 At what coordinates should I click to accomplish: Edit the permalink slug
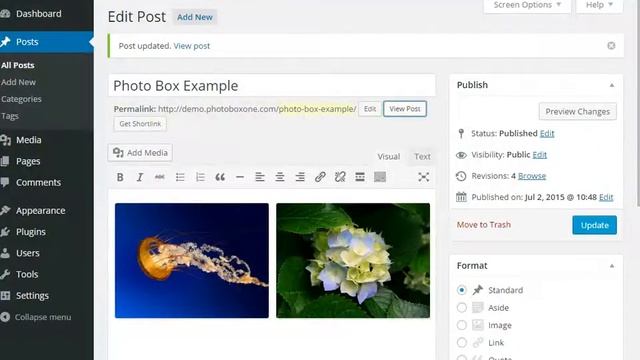click(x=370, y=109)
